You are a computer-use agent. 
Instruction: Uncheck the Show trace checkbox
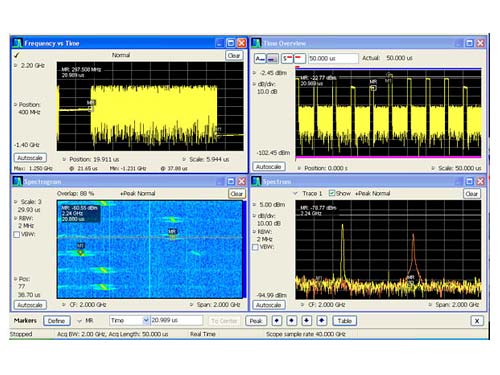(332, 193)
